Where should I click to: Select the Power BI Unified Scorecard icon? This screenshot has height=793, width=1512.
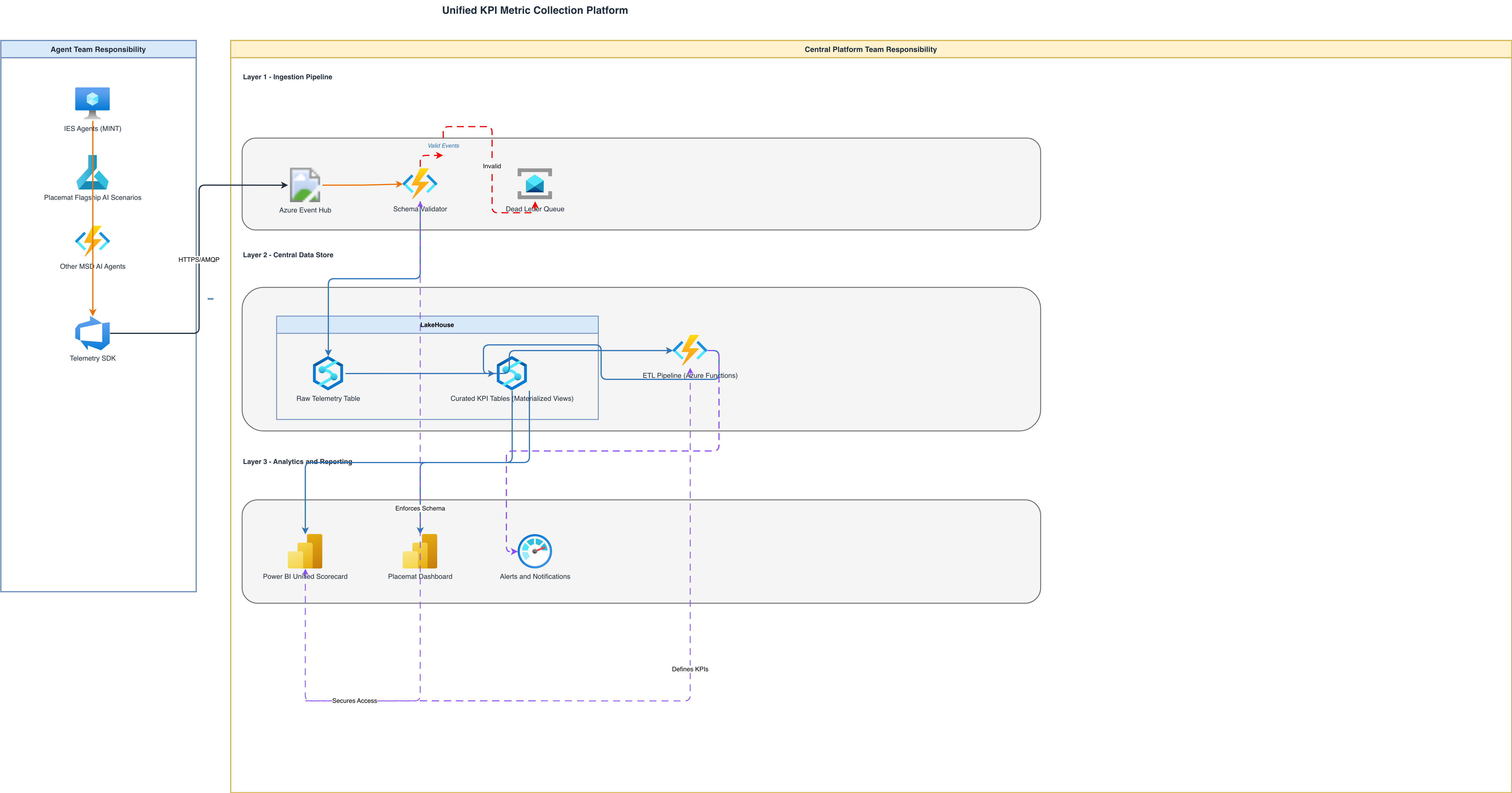[305, 551]
